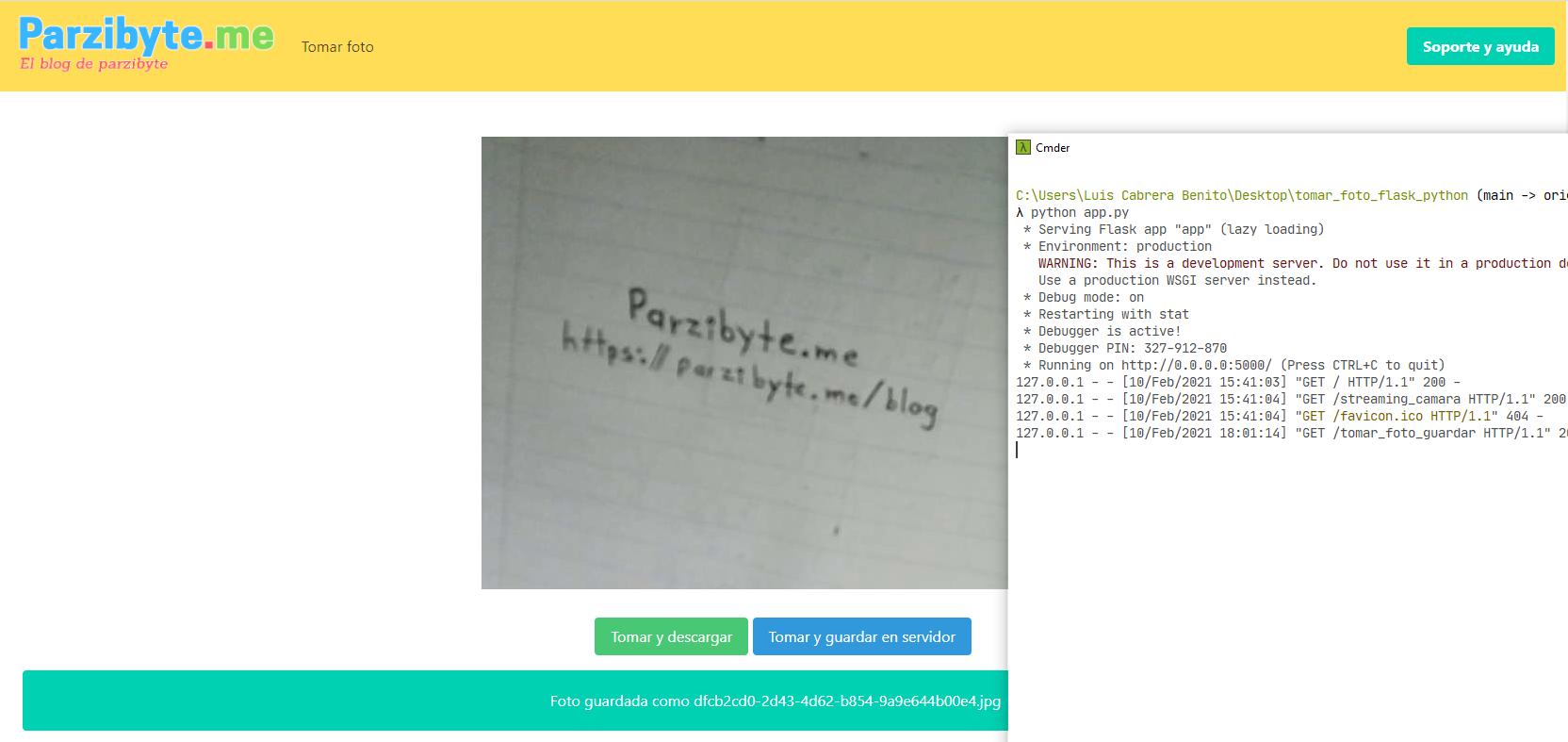This screenshot has height=742, width=1568.
Task: Open the Tomar foto menu item
Action: pos(337,46)
